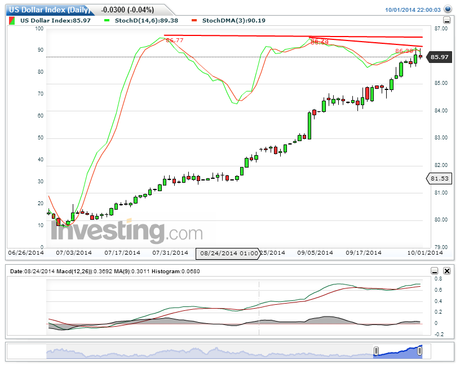Click the 09/05/2014 date axis label
460x366 pixels.
(x=315, y=253)
